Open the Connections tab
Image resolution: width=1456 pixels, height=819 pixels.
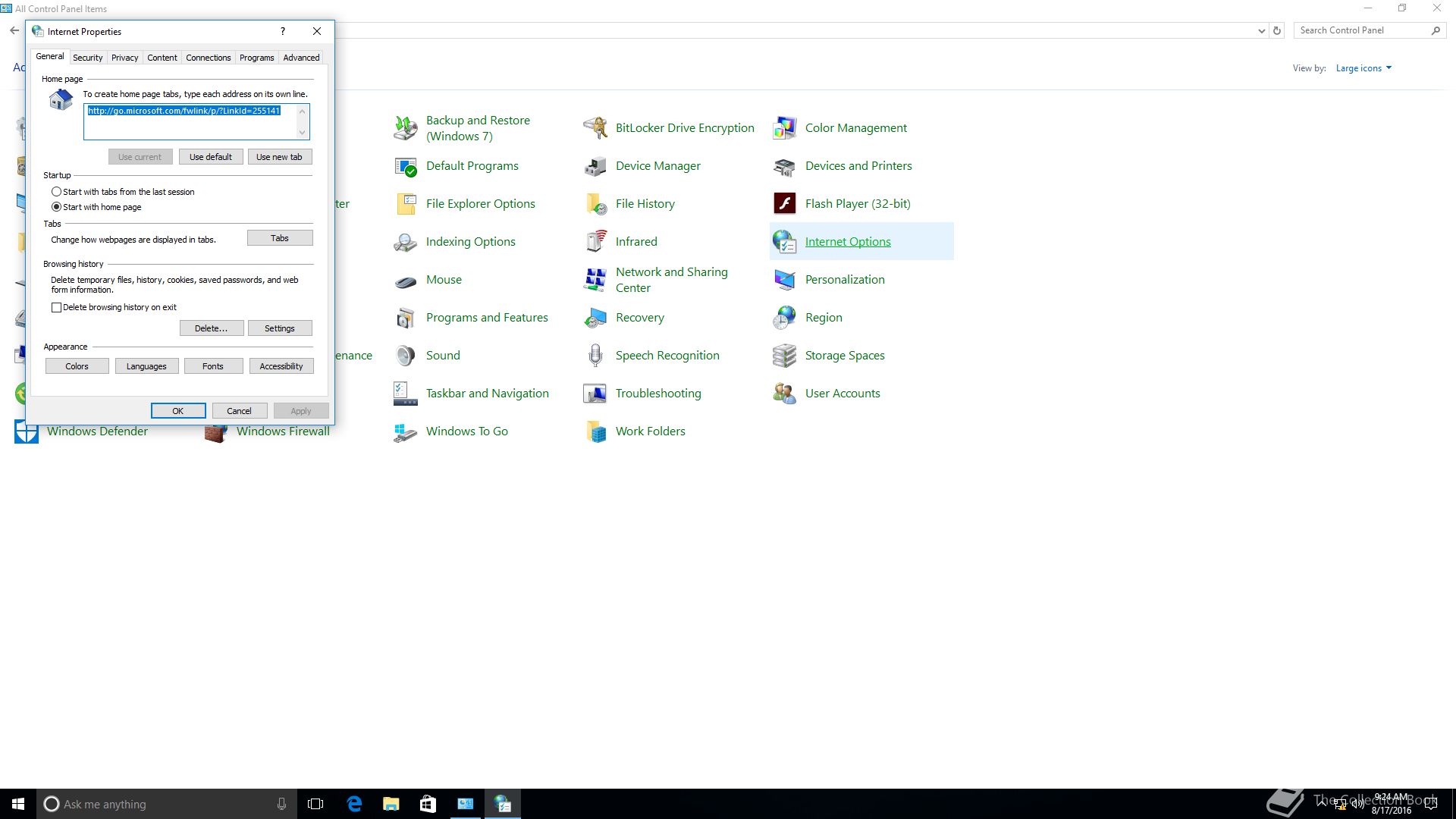tap(209, 58)
